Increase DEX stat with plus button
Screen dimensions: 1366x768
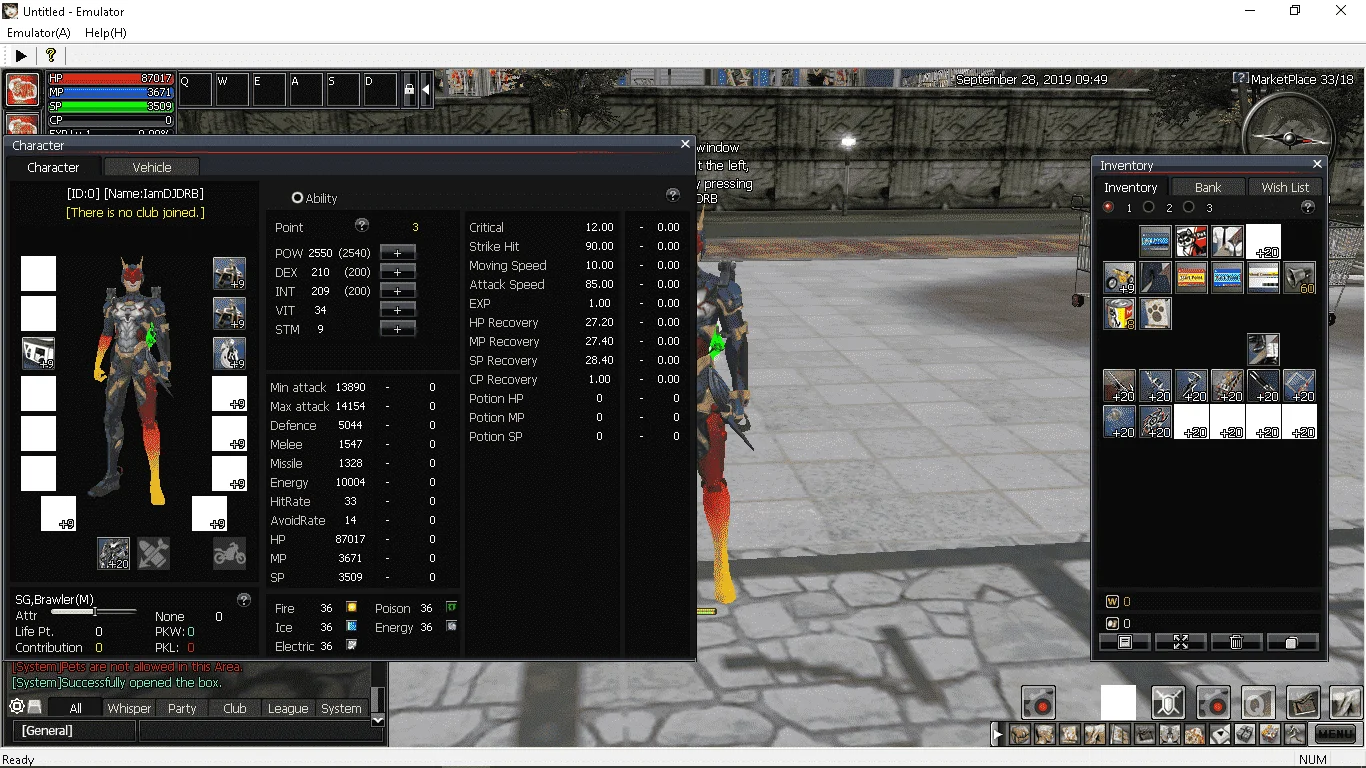point(397,272)
